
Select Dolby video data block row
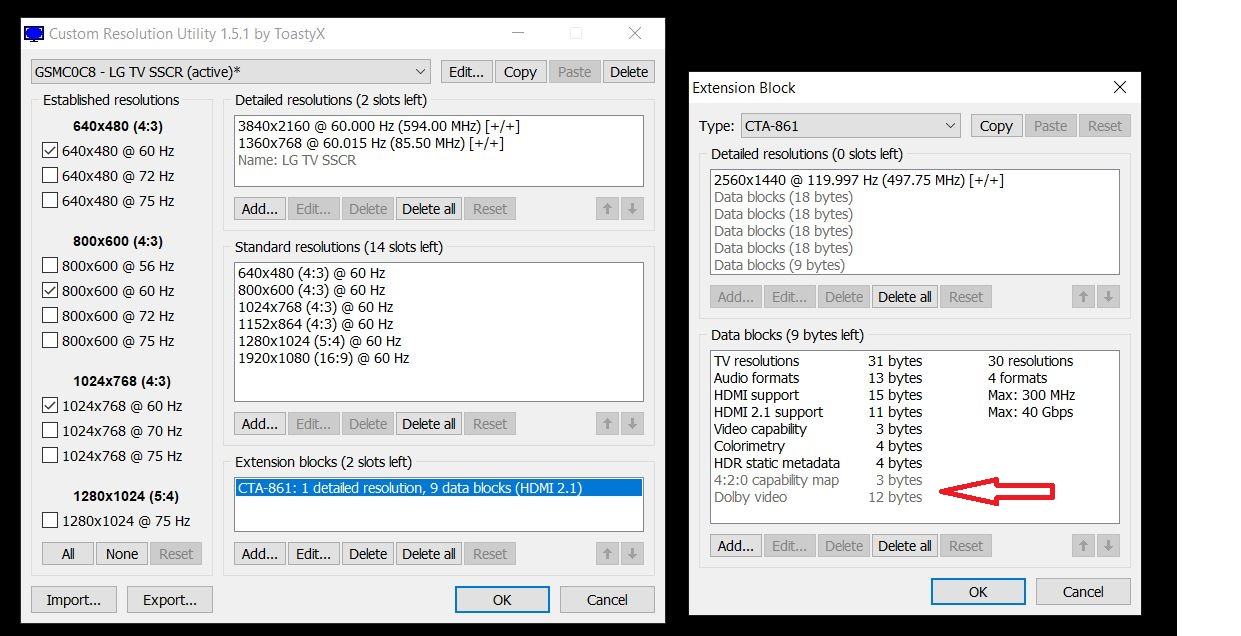[915, 497]
